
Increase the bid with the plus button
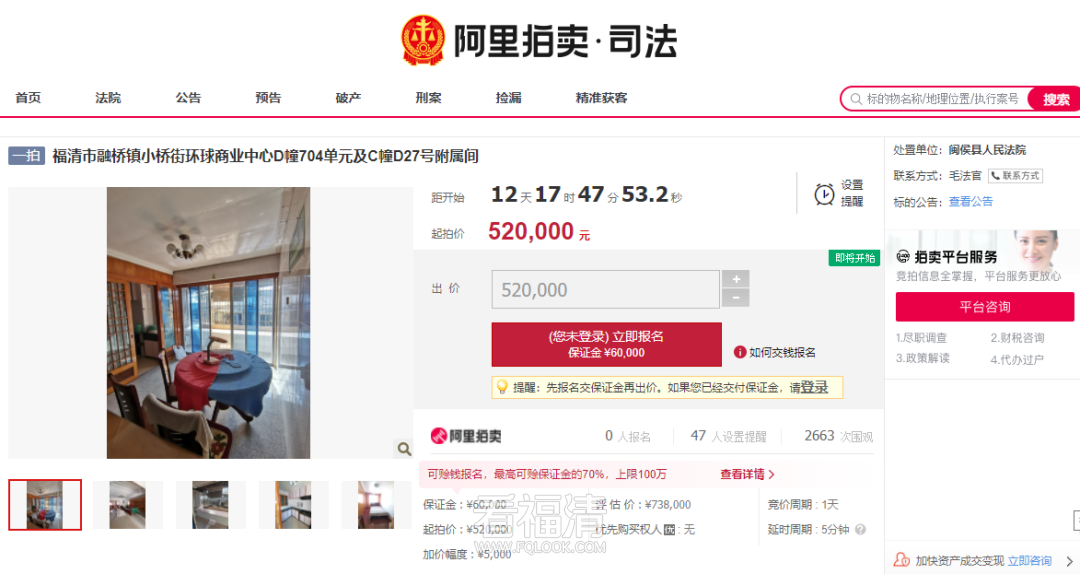[x=736, y=279]
